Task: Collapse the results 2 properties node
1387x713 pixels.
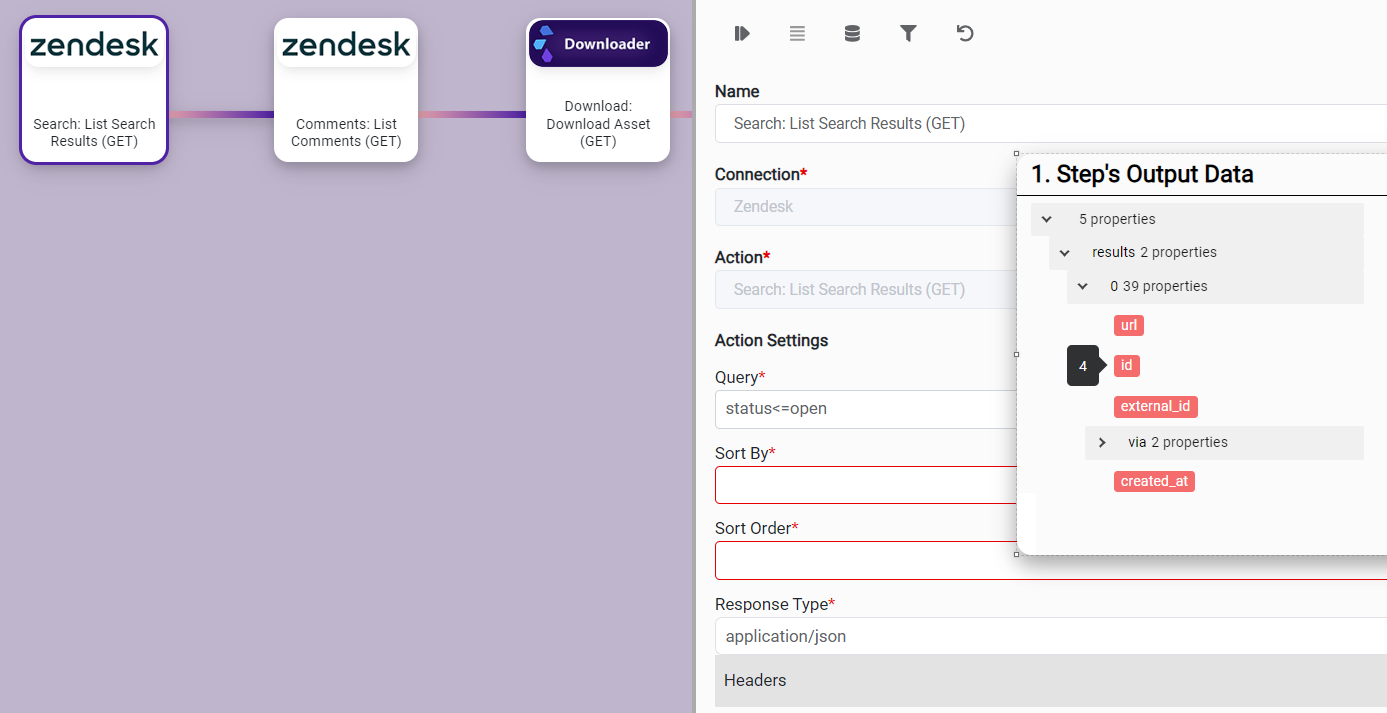Action: click(x=1065, y=253)
